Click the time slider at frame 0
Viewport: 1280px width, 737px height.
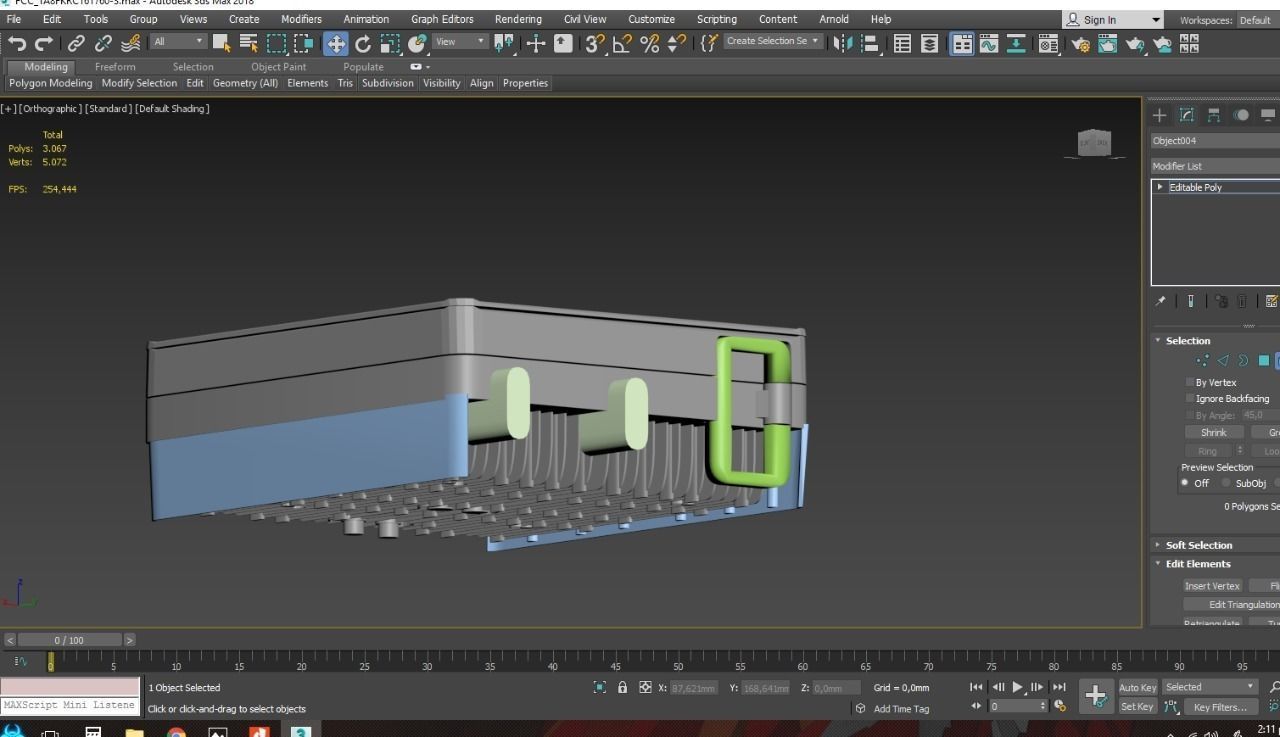[51, 660]
